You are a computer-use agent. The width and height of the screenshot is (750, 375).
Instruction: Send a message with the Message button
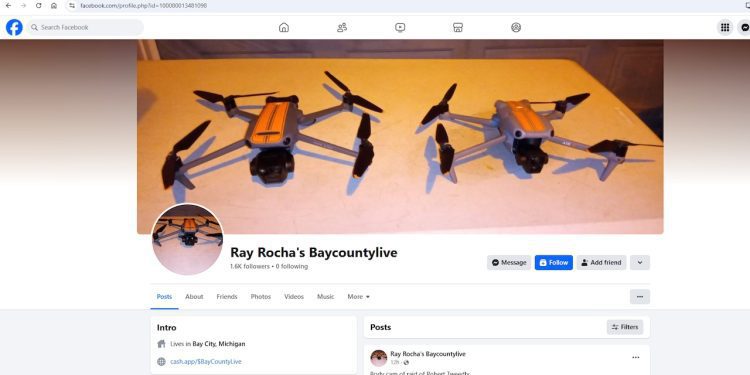coord(509,263)
